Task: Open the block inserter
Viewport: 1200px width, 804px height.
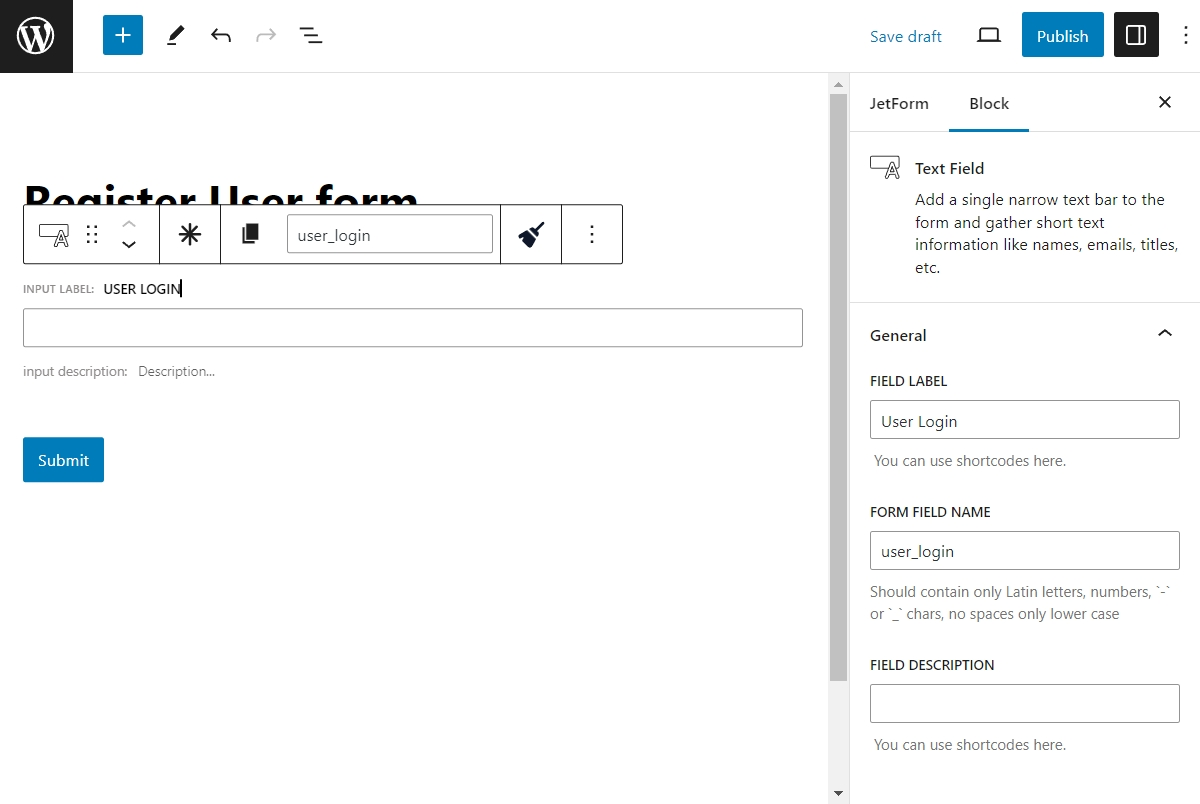Action: 122,34
